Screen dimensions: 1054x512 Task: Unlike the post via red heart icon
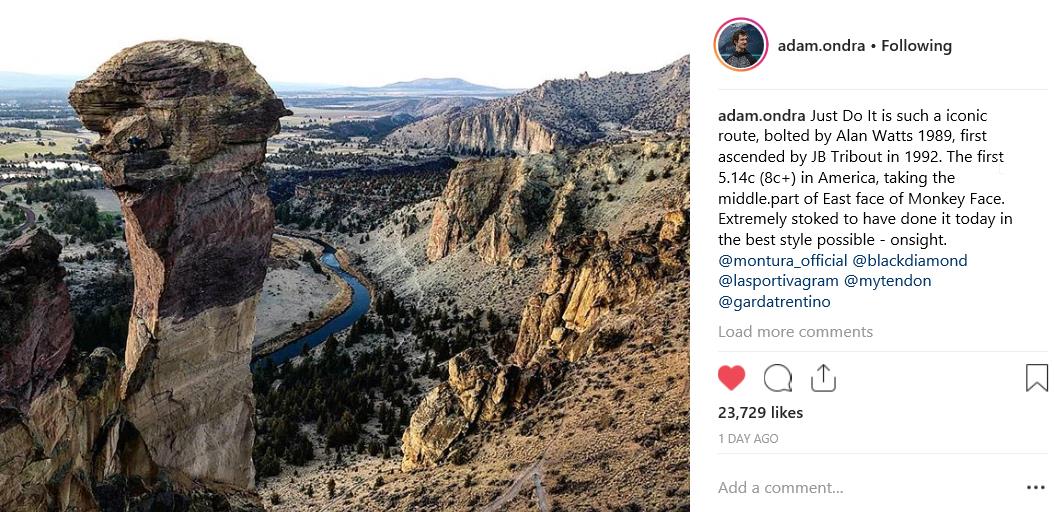click(x=731, y=378)
